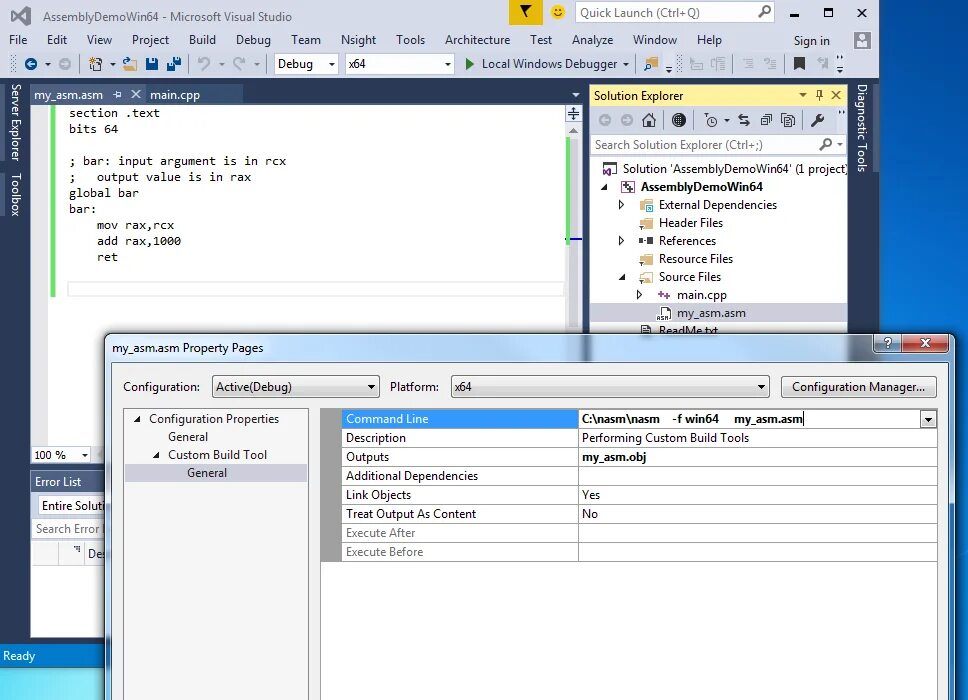The height and width of the screenshot is (700, 968).
Task: Click the Undo arrow icon
Action: (x=204, y=64)
